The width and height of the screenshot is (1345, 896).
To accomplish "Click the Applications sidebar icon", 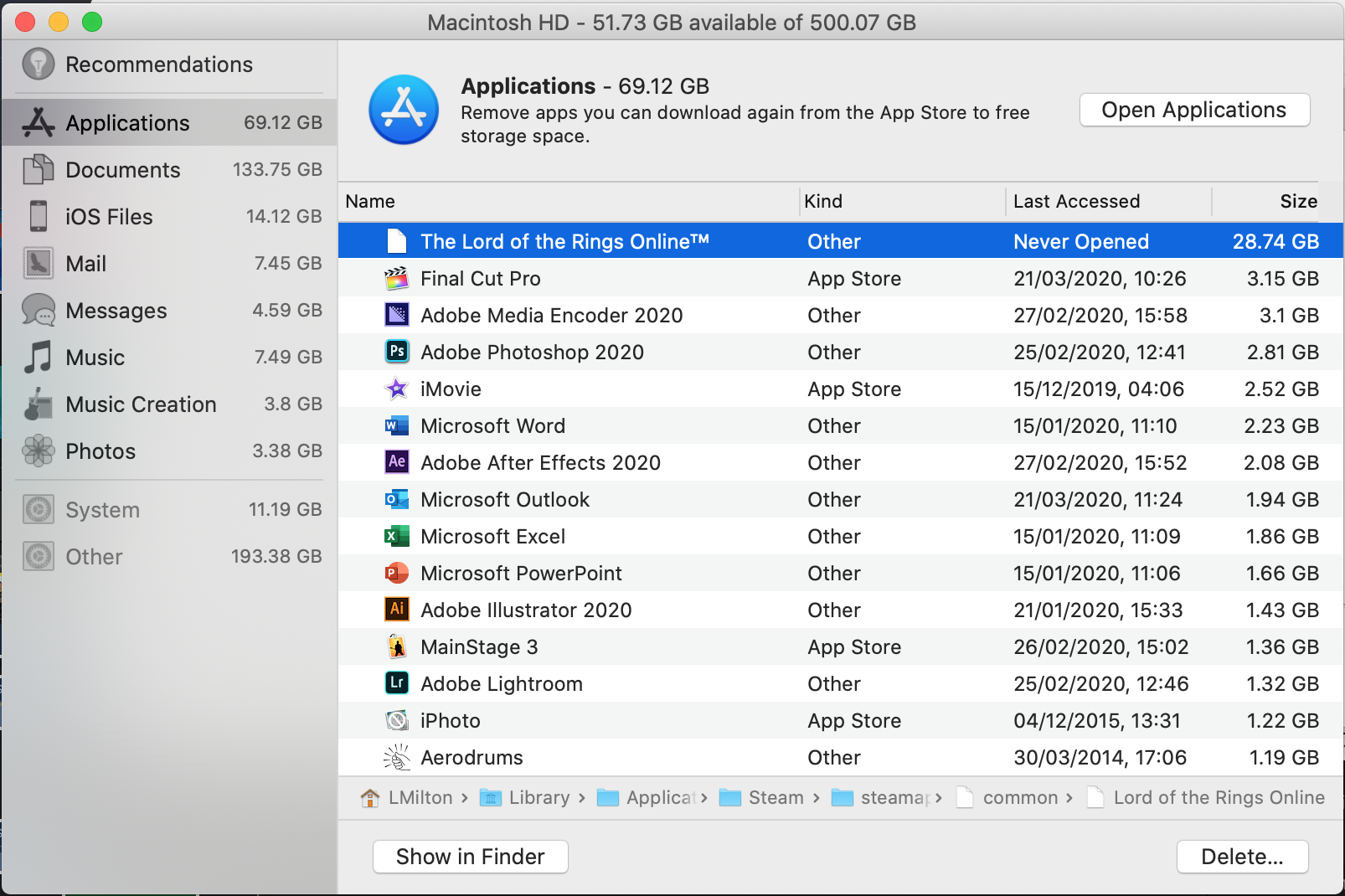I will (39, 122).
